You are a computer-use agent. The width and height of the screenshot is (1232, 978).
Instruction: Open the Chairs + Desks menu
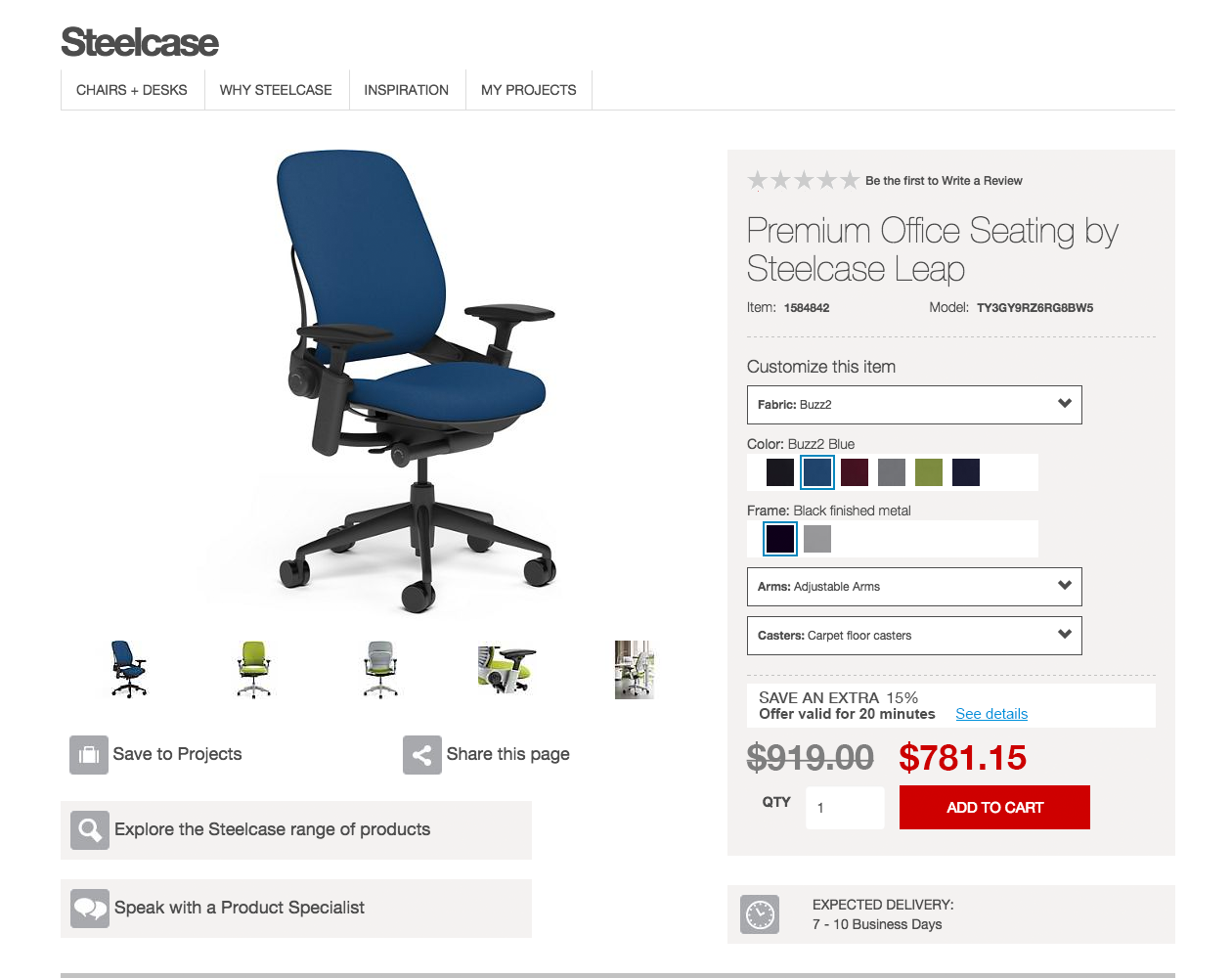tap(132, 90)
